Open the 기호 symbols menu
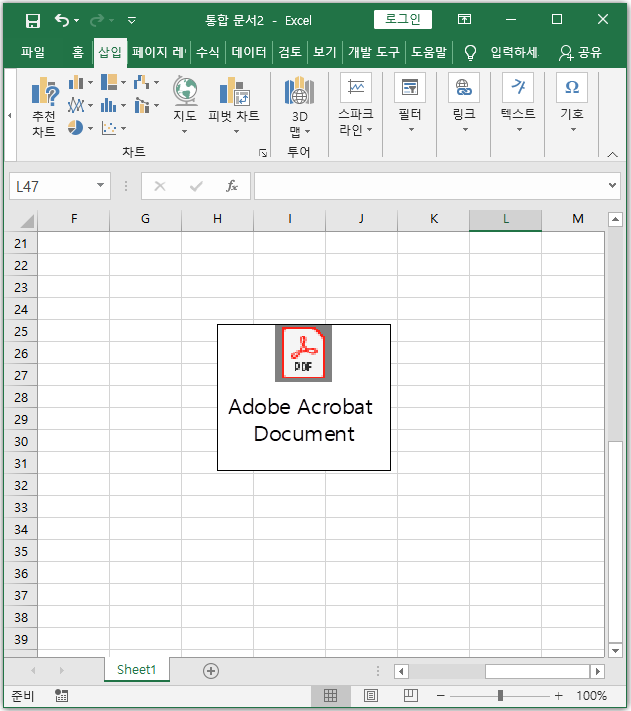Image resolution: width=631 pixels, height=711 pixels. pos(572,103)
